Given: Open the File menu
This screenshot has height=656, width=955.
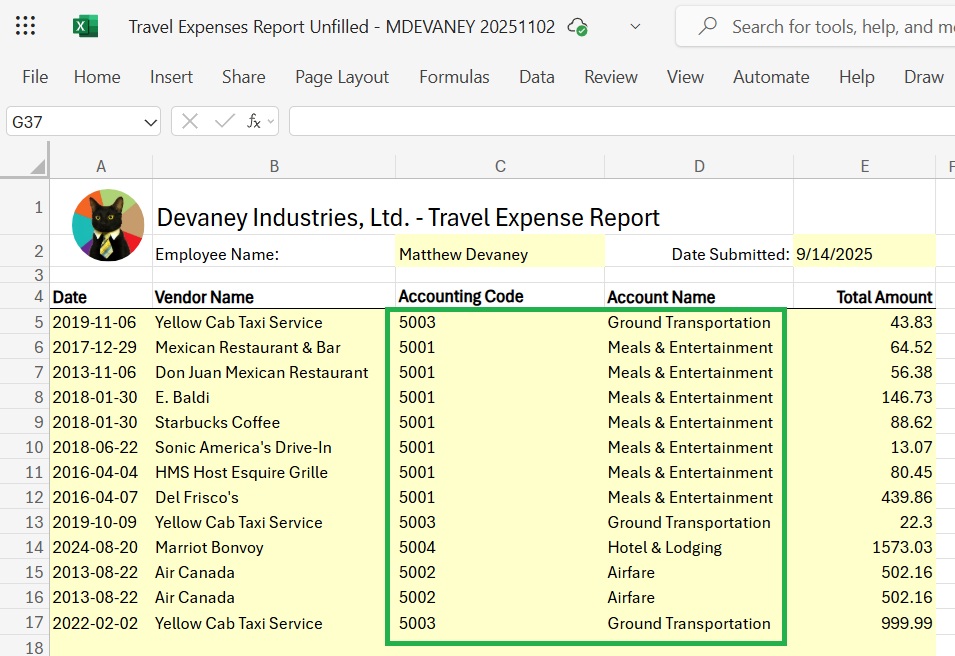Looking at the screenshot, I should tap(35, 77).
